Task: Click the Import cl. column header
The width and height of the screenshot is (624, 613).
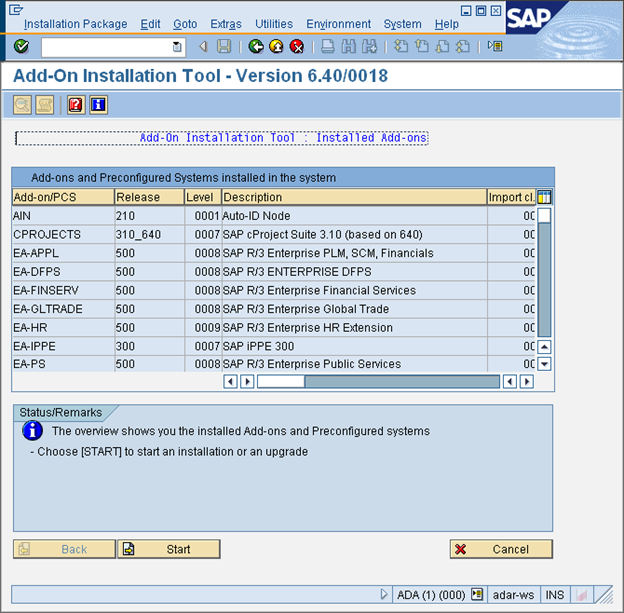Action: click(x=511, y=197)
